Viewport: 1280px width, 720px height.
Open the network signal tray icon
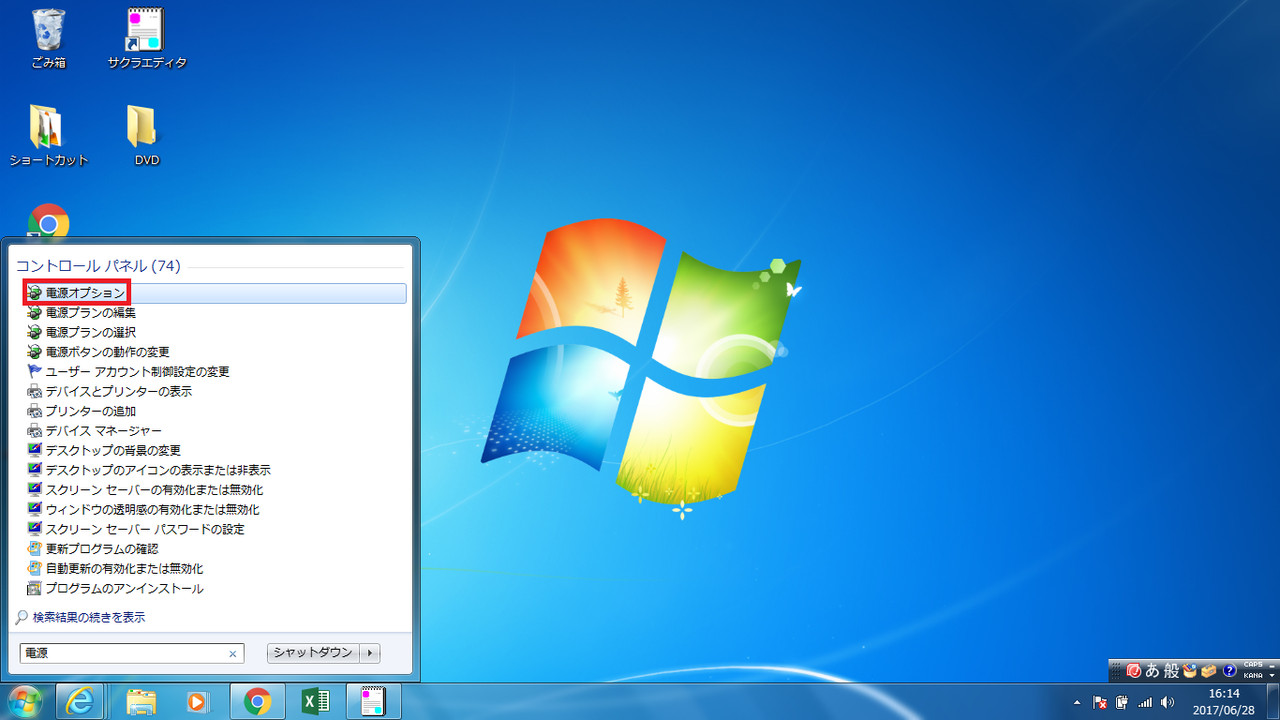click(x=1145, y=702)
